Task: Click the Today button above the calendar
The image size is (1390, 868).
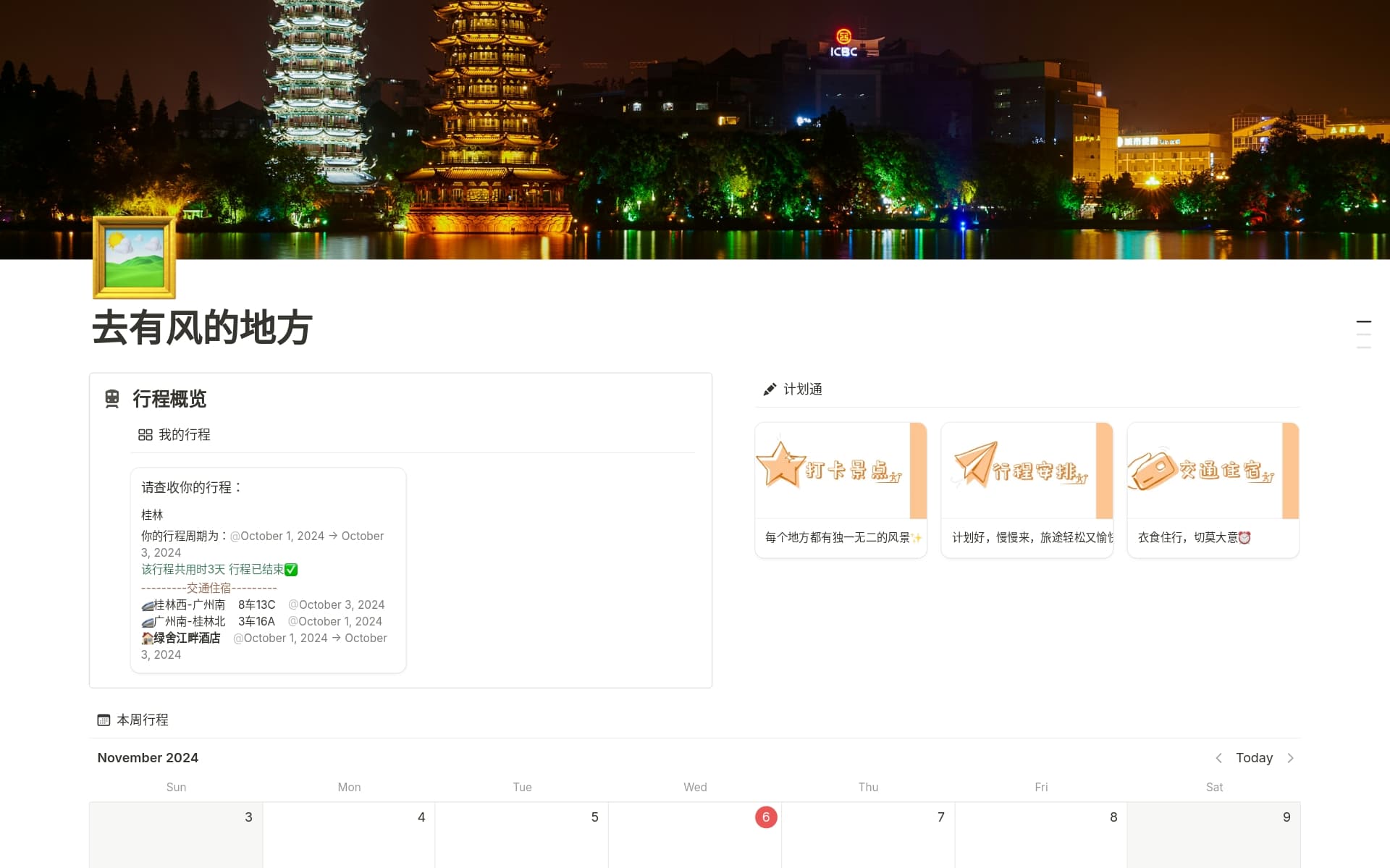Action: click(1254, 758)
